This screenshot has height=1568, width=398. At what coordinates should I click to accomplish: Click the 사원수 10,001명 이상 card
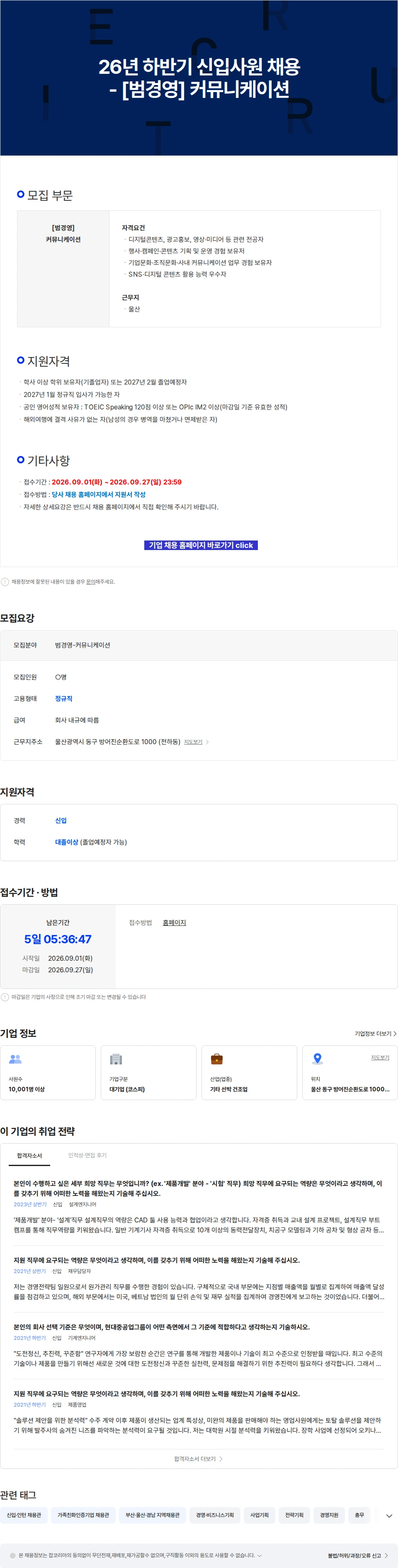point(48,1072)
